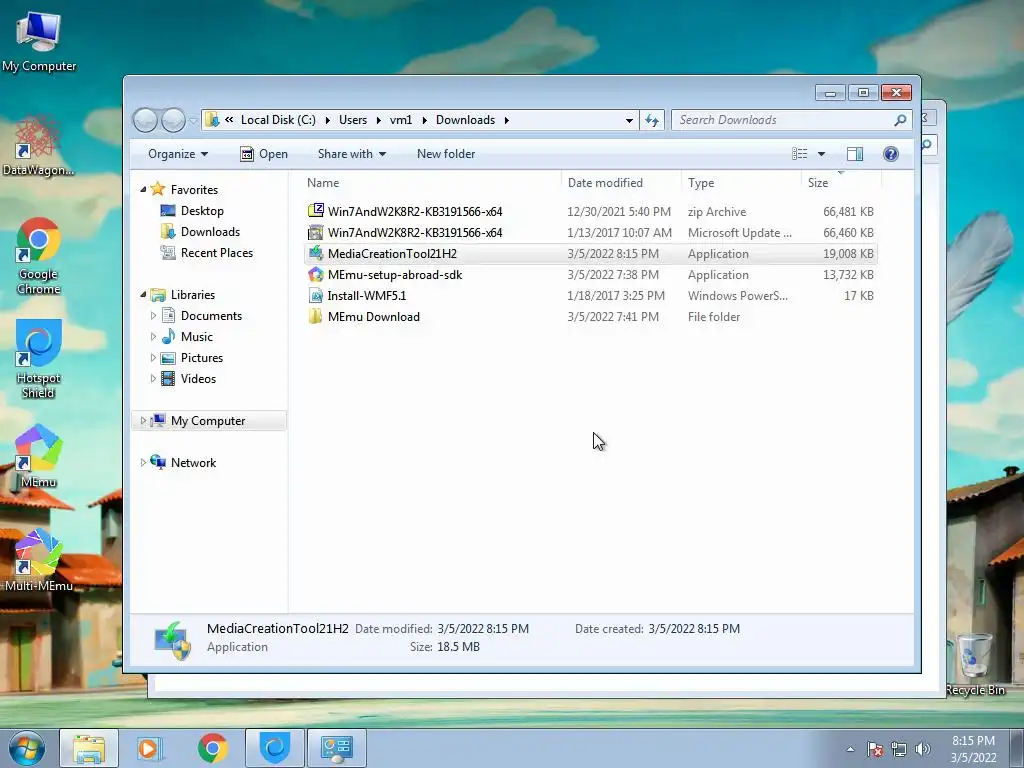Open Hotspot Shield taskbar button
1024x768 pixels.
pyautogui.click(x=274, y=748)
